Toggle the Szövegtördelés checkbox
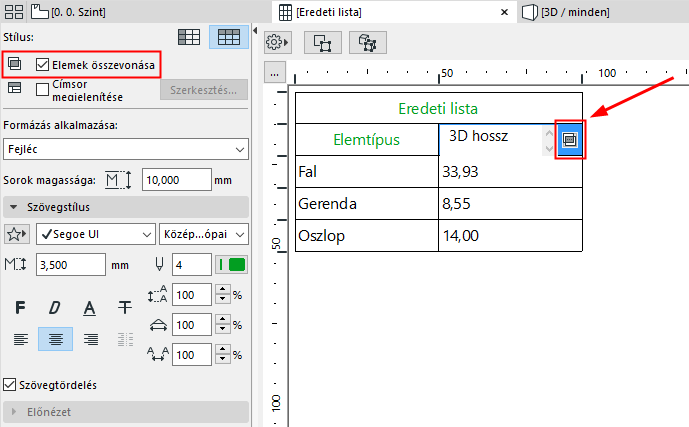The width and height of the screenshot is (689, 427). [x=9, y=384]
